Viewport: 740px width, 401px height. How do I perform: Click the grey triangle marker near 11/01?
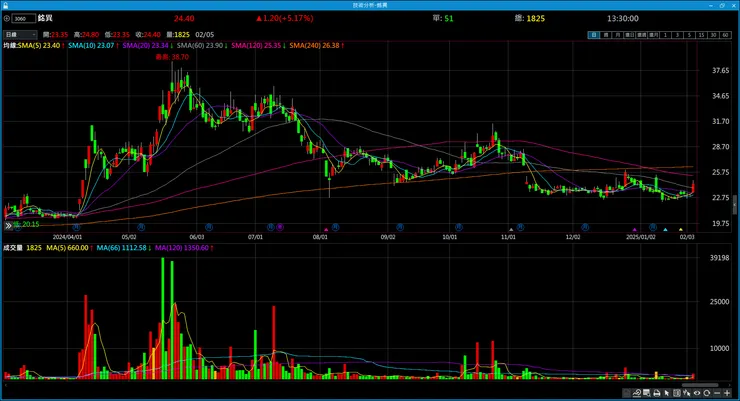(511, 230)
